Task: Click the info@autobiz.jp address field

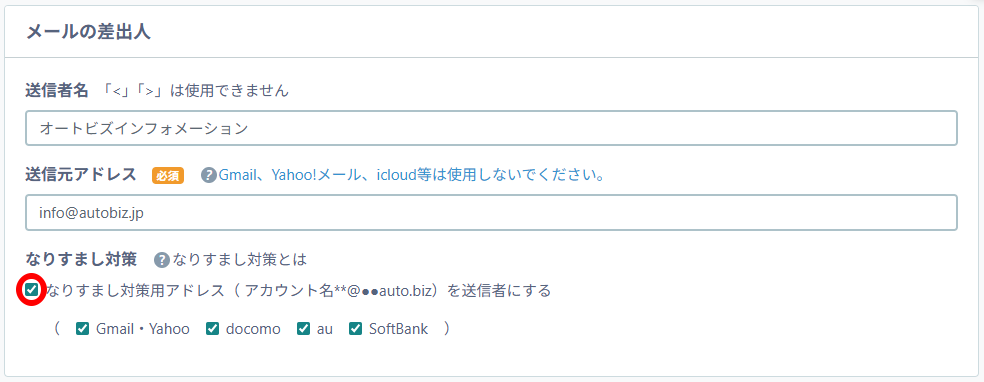Action: [491, 213]
